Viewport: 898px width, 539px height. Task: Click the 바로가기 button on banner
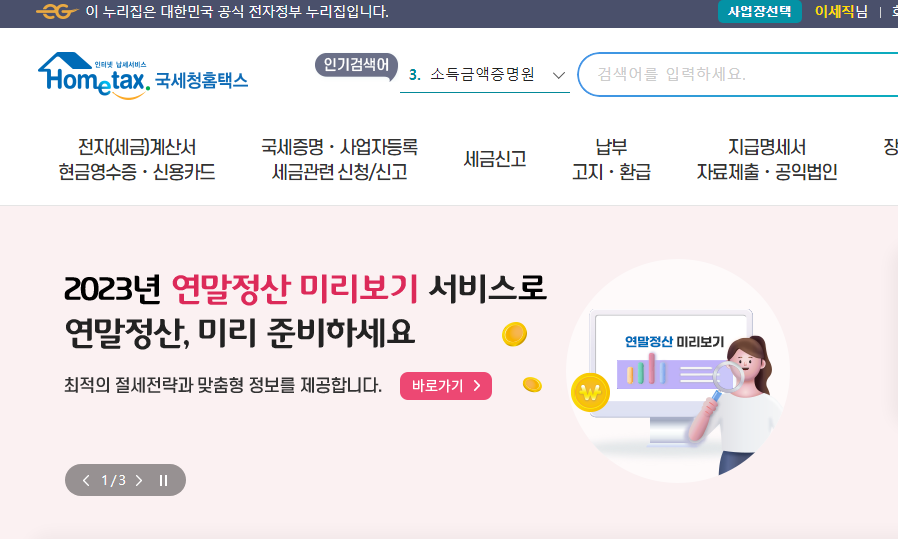[x=446, y=385]
